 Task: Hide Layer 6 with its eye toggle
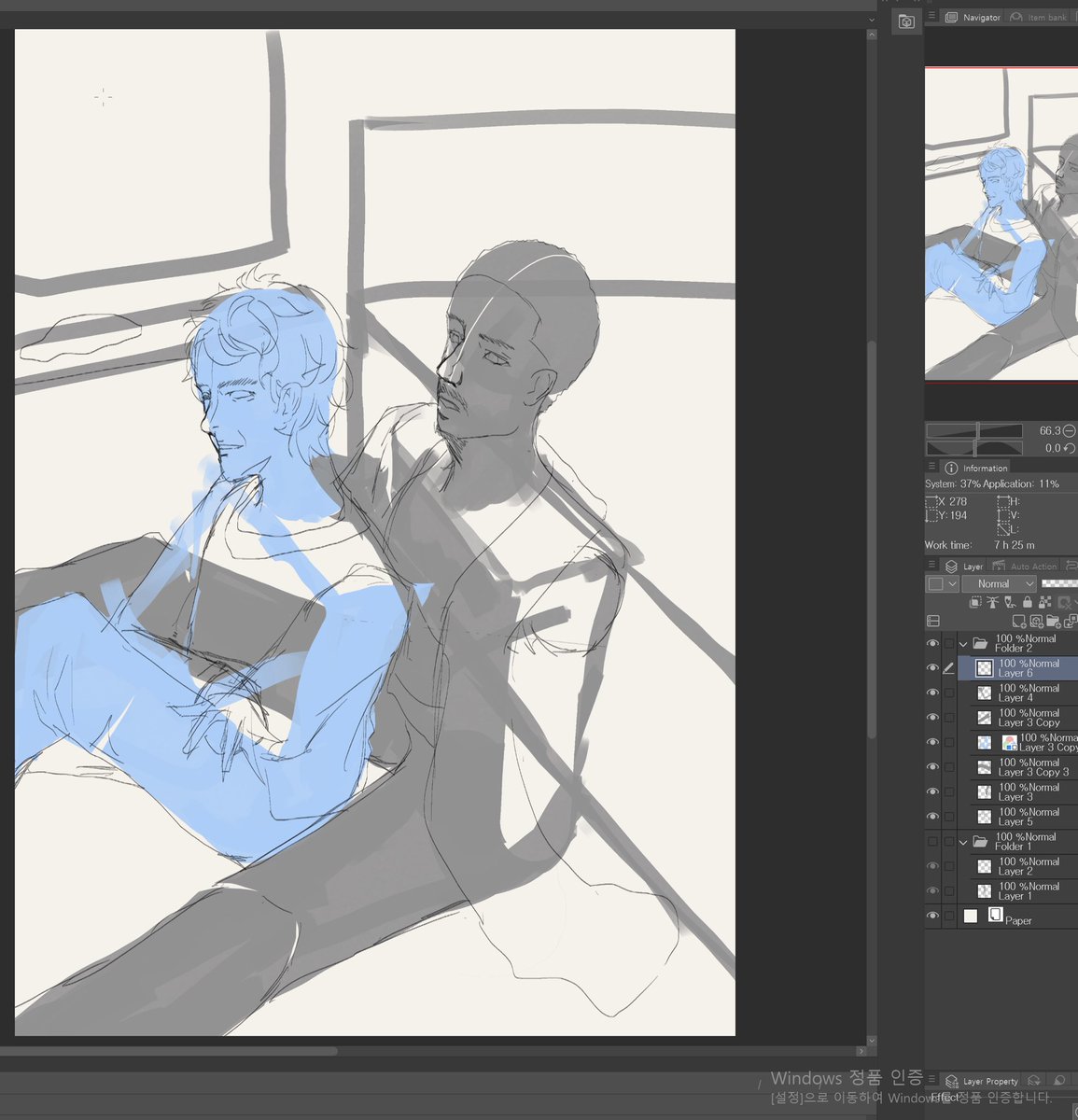[932, 667]
